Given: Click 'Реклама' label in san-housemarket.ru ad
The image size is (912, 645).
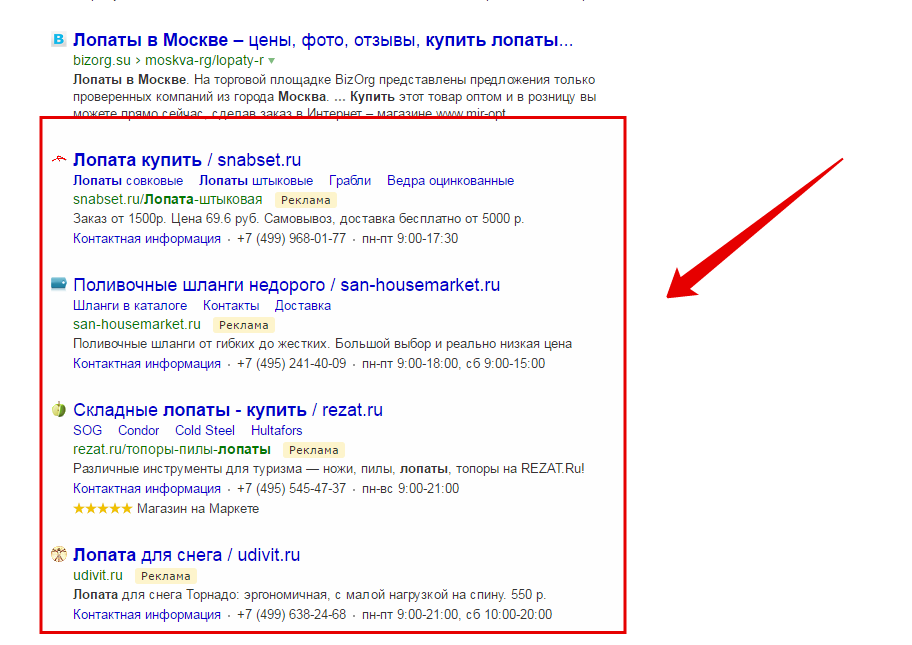Looking at the screenshot, I should point(244,325).
